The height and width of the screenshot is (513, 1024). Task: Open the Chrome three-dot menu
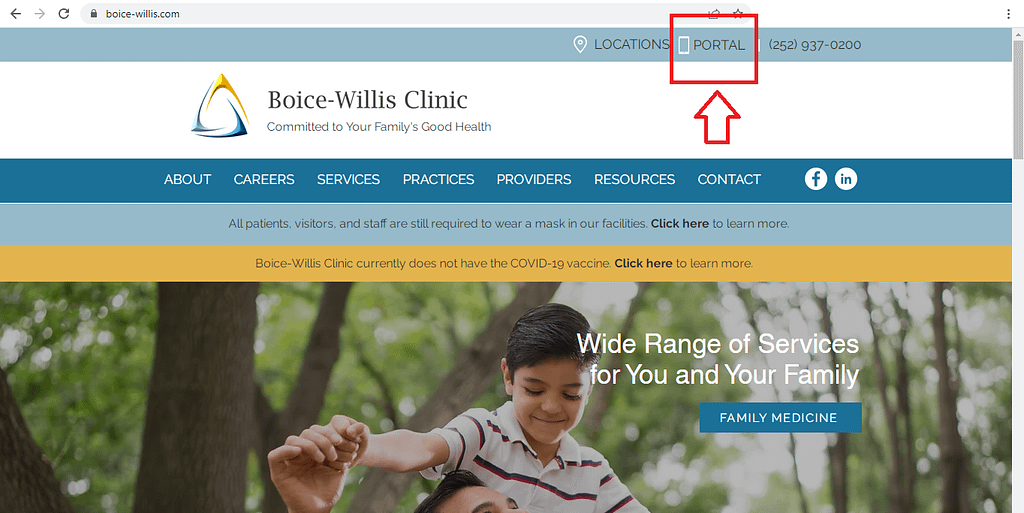tap(1009, 14)
